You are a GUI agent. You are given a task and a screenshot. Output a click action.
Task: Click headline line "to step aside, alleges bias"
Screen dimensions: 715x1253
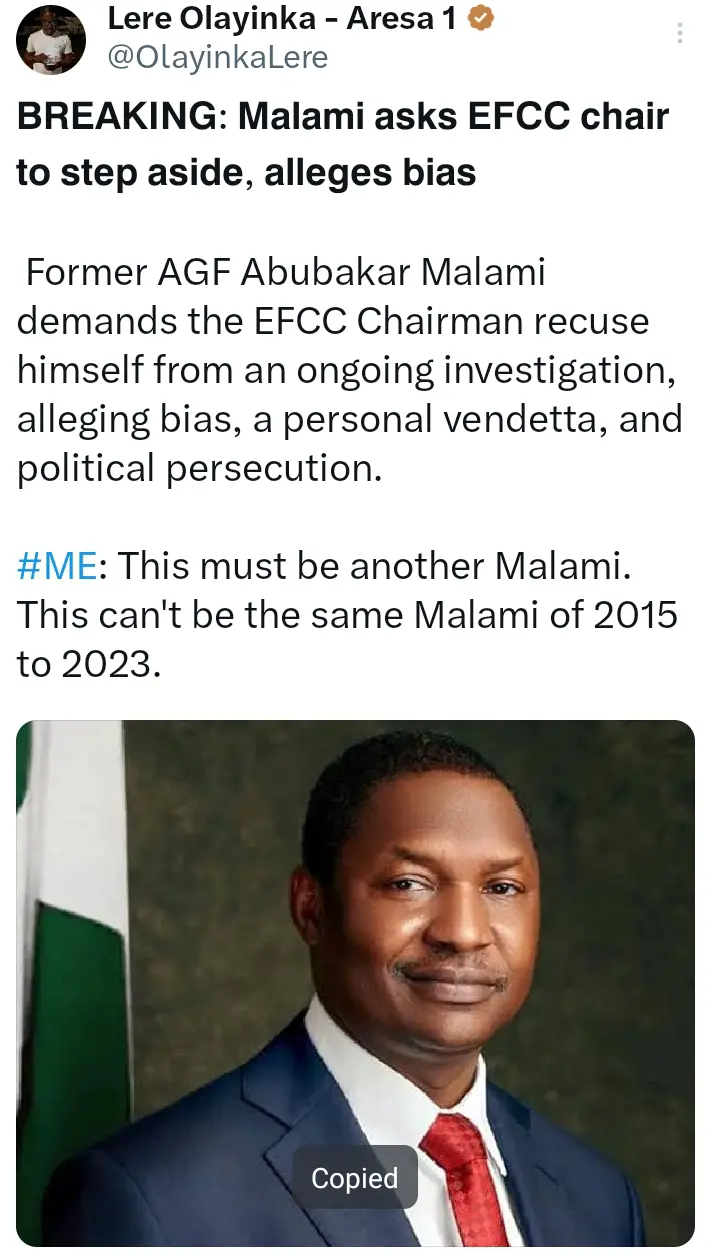pos(246,172)
